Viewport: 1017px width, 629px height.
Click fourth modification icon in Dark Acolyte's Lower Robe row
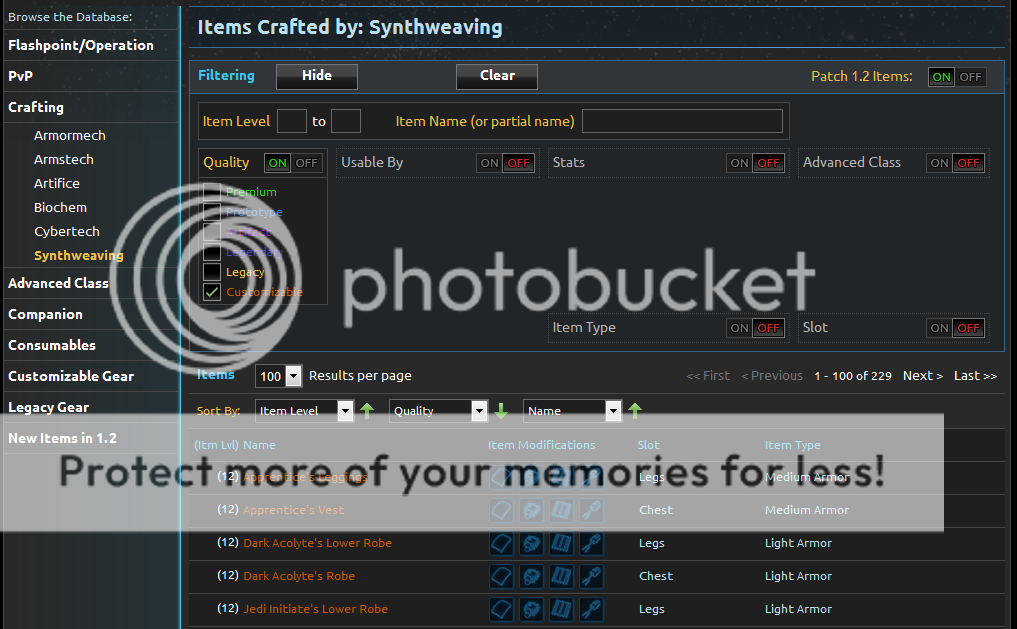coord(591,543)
